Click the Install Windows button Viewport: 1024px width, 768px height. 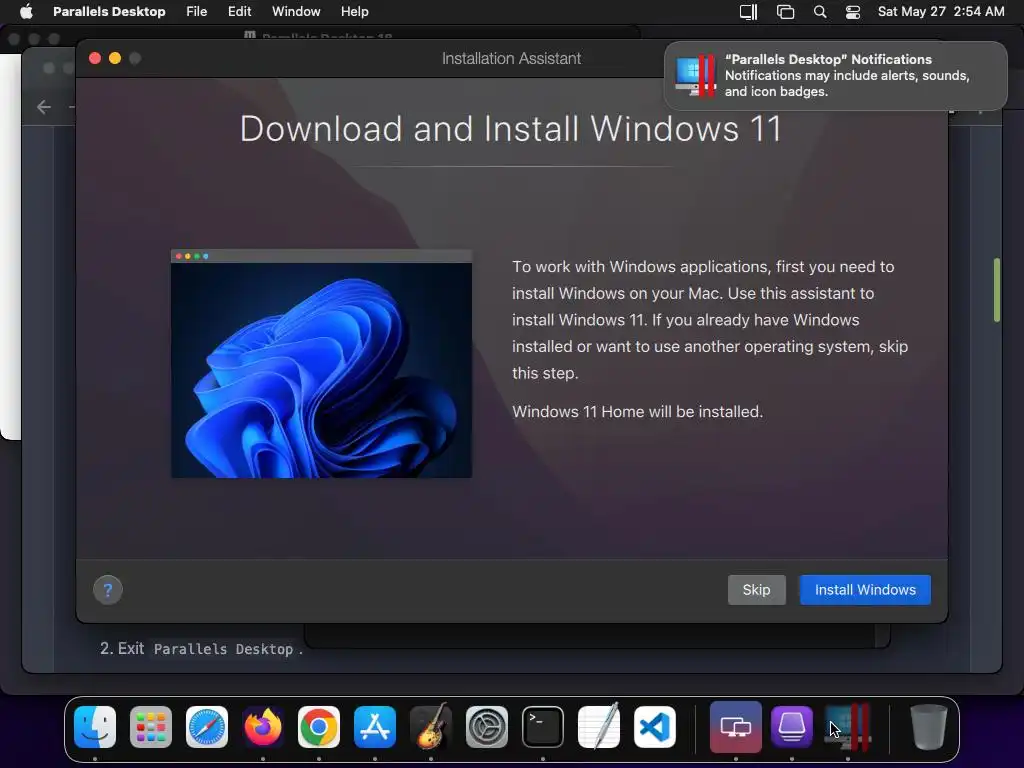(865, 590)
